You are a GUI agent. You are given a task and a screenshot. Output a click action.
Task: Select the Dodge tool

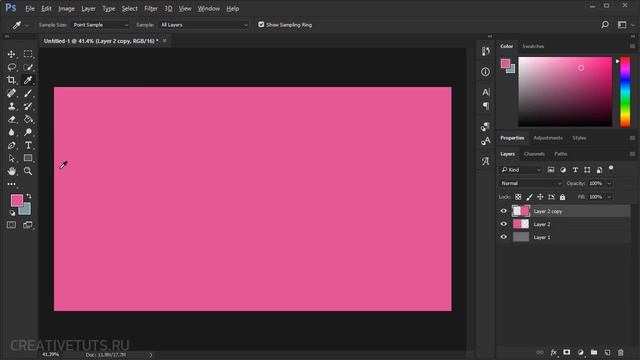[x=28, y=132]
